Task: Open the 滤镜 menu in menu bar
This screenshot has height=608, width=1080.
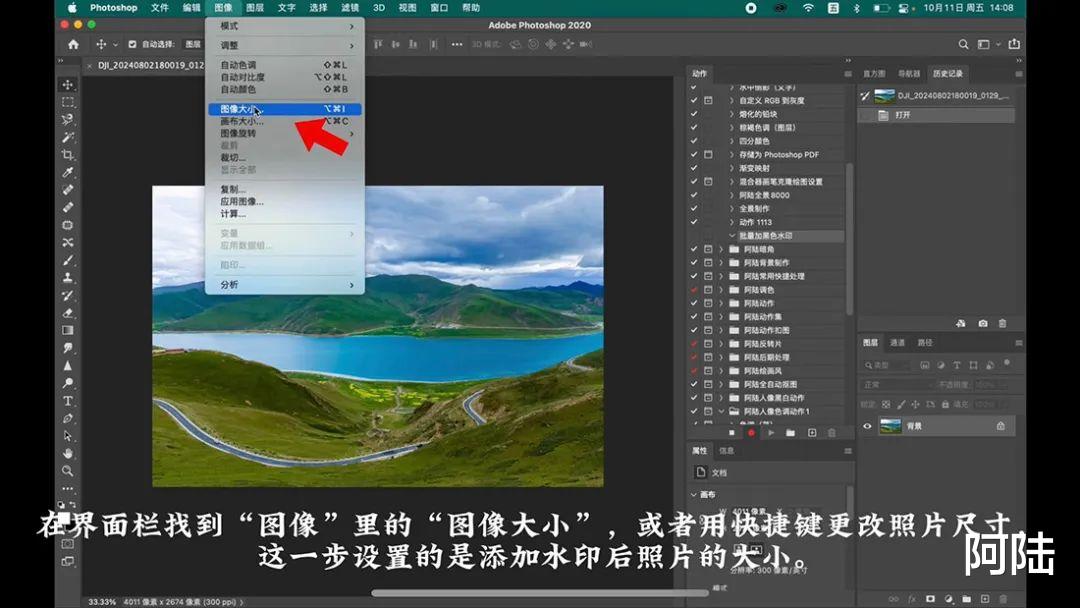Action: tap(350, 8)
